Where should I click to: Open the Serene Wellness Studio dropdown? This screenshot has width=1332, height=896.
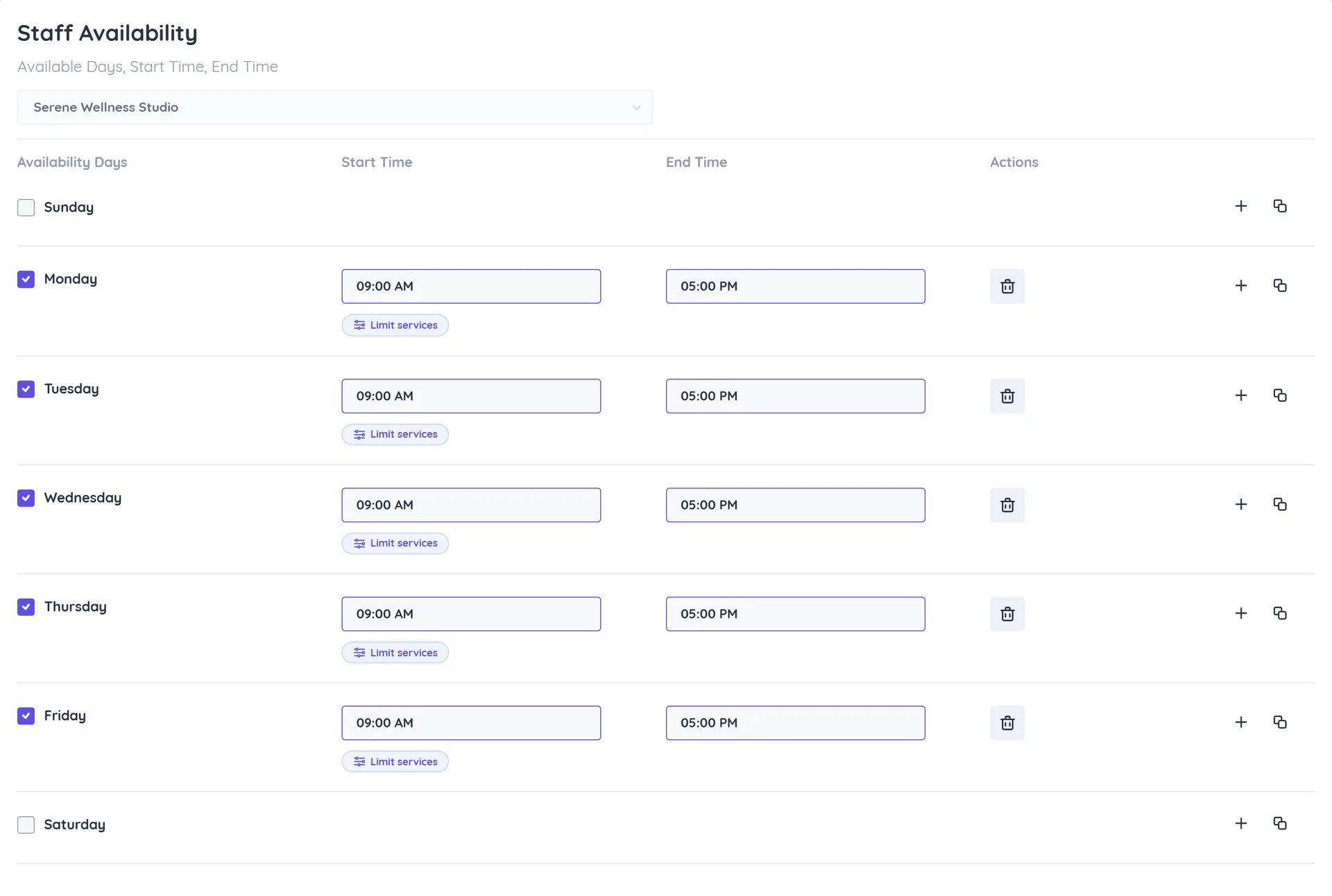pyautogui.click(x=335, y=107)
